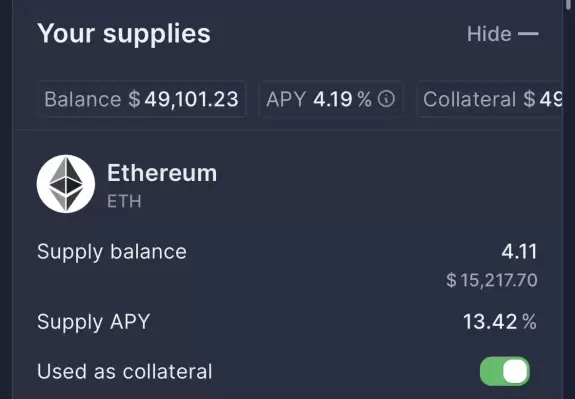Select the 4.11 supply balance amount

click(x=519, y=252)
